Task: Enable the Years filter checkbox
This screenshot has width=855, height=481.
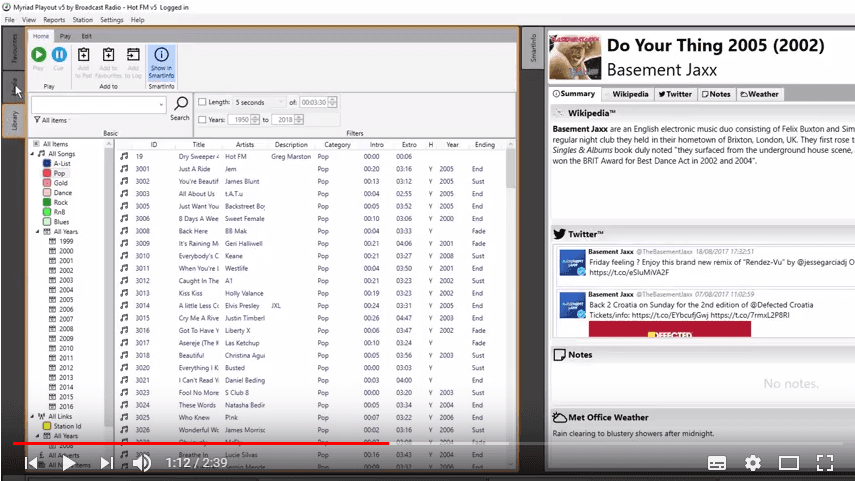Action: point(202,119)
